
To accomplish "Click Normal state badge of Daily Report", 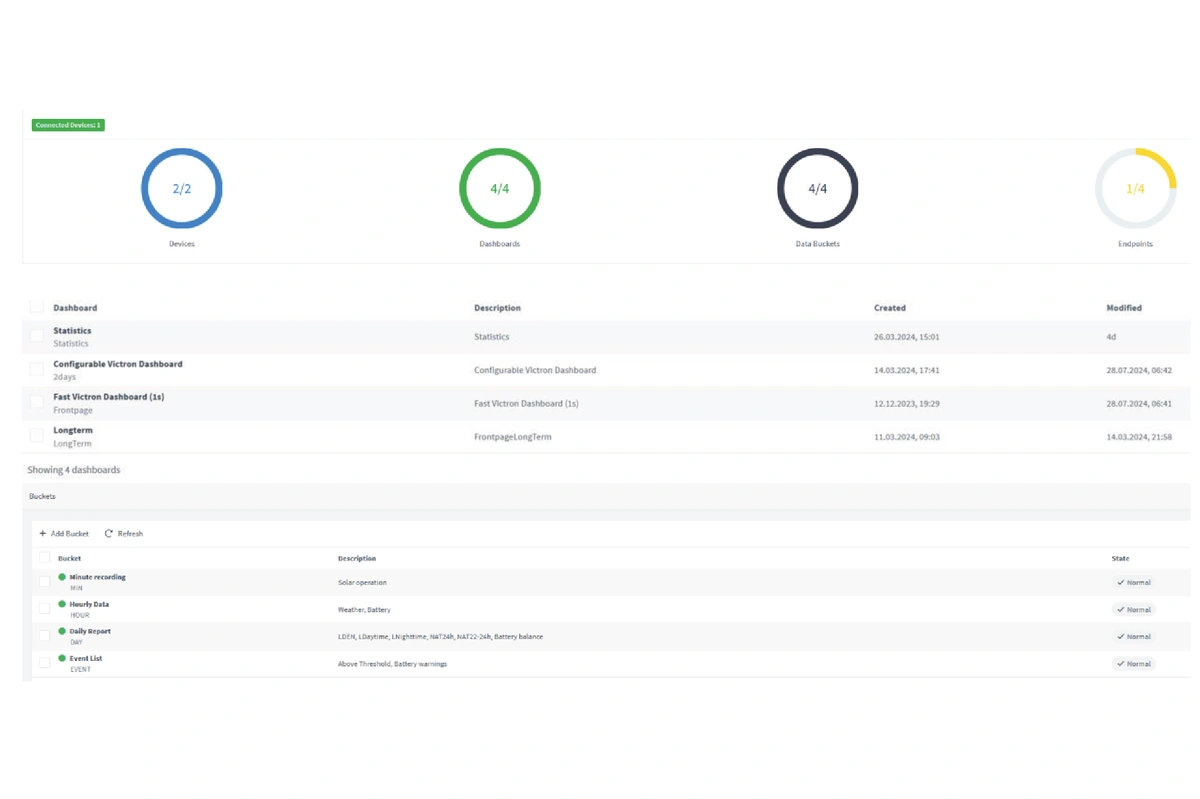I will (1134, 636).
